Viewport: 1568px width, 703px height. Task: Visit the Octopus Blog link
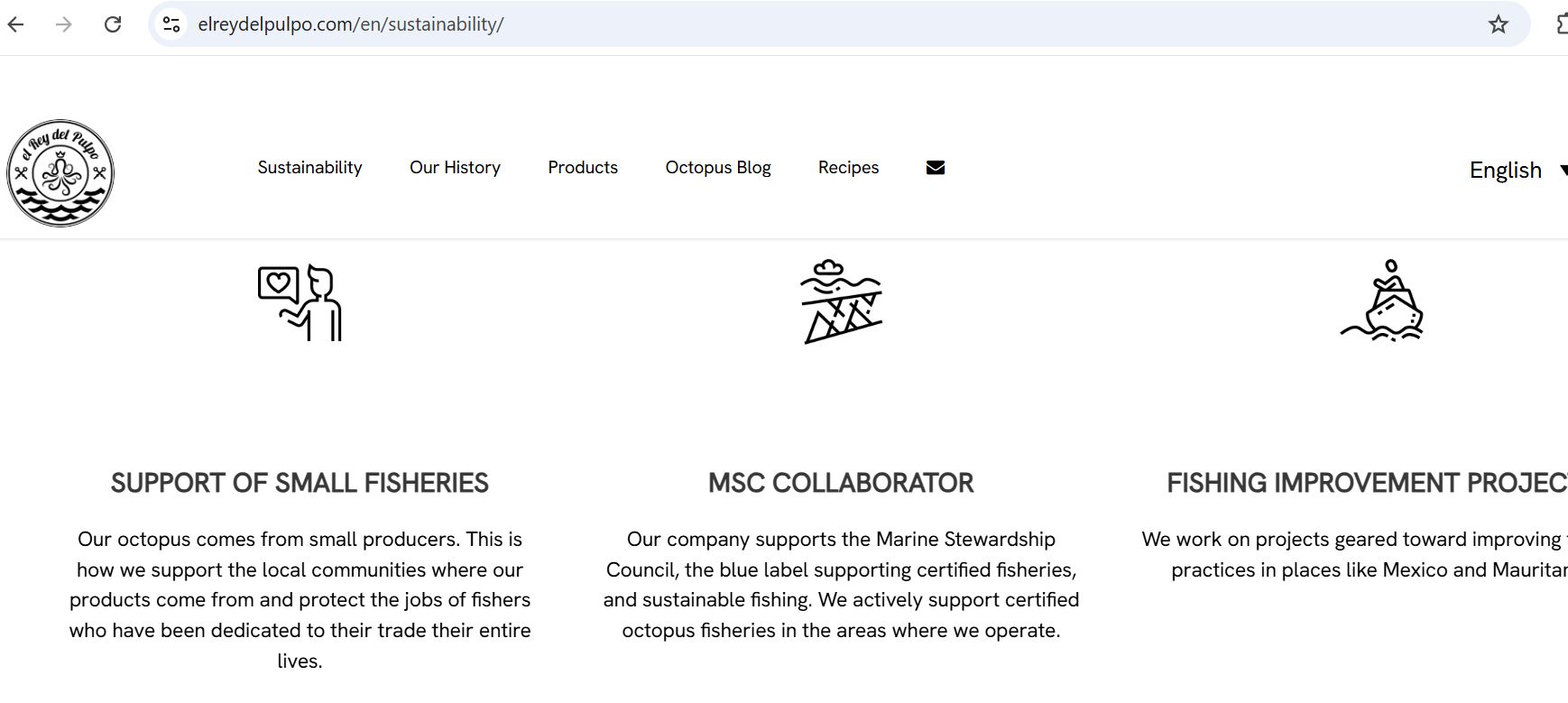(x=718, y=167)
